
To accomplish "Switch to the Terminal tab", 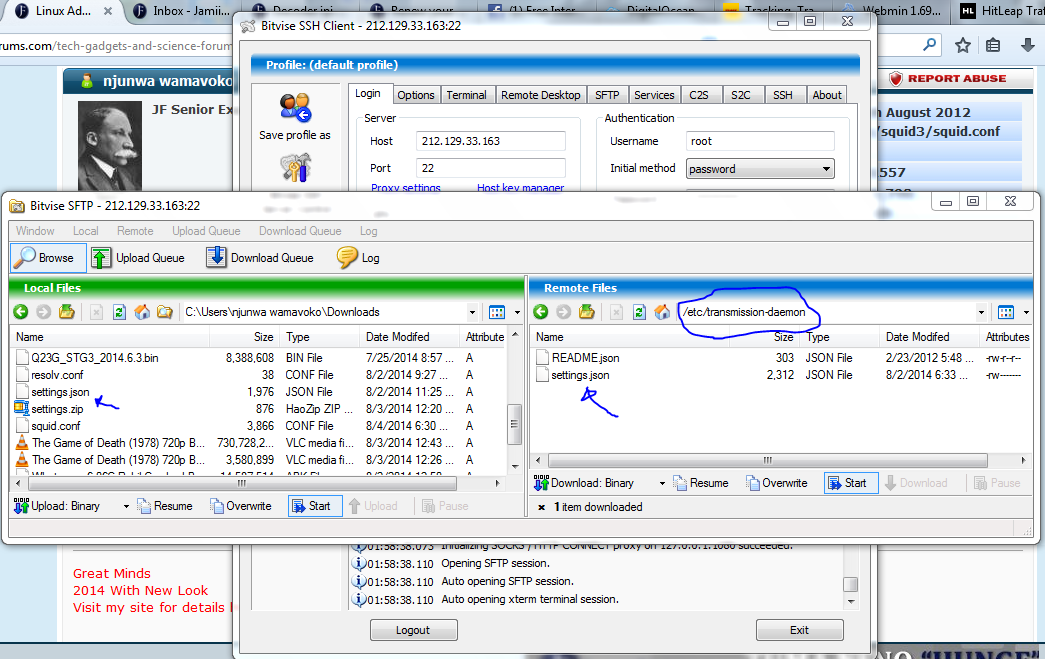I will (467, 95).
